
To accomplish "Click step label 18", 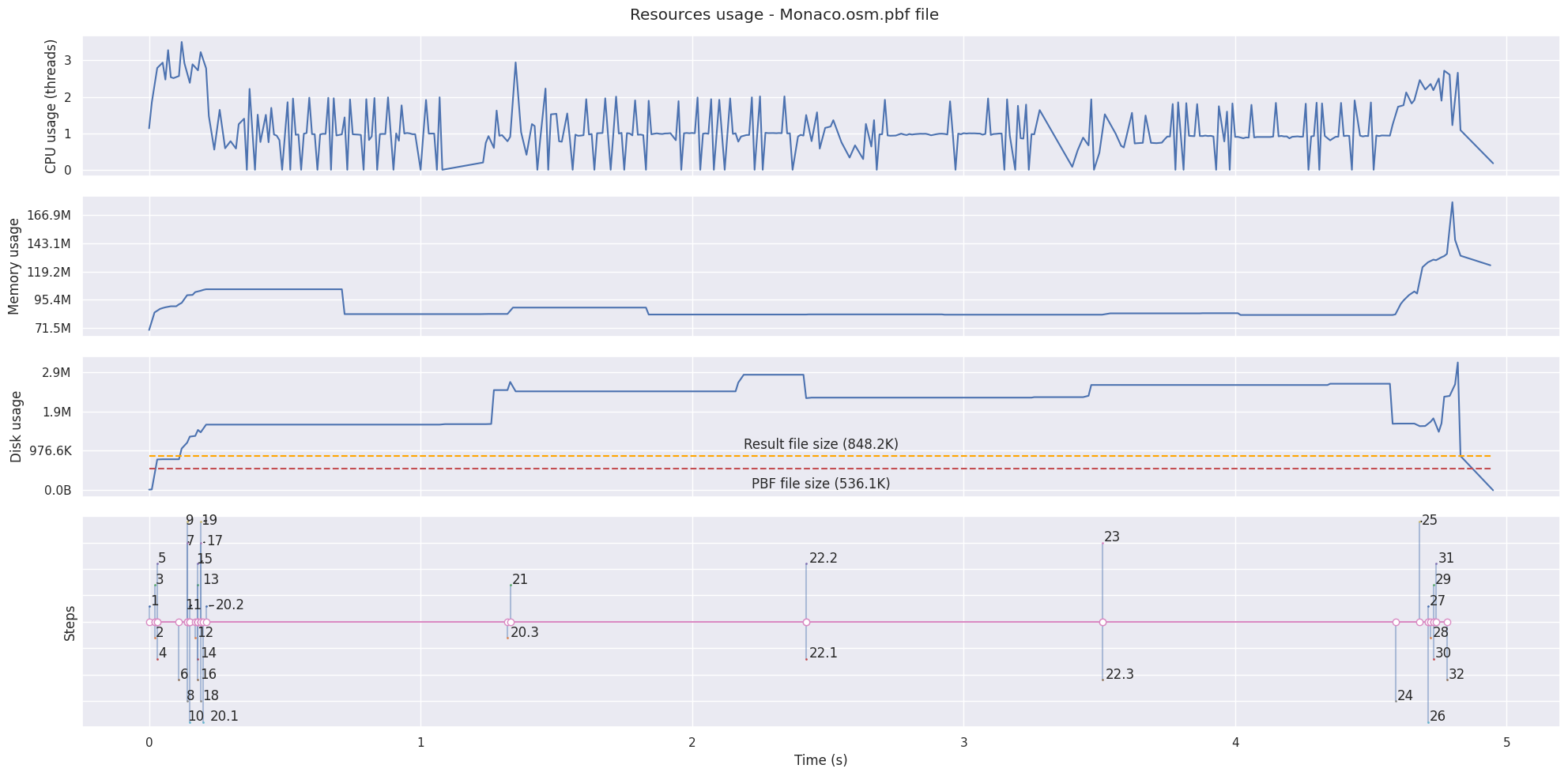I will (x=211, y=696).
